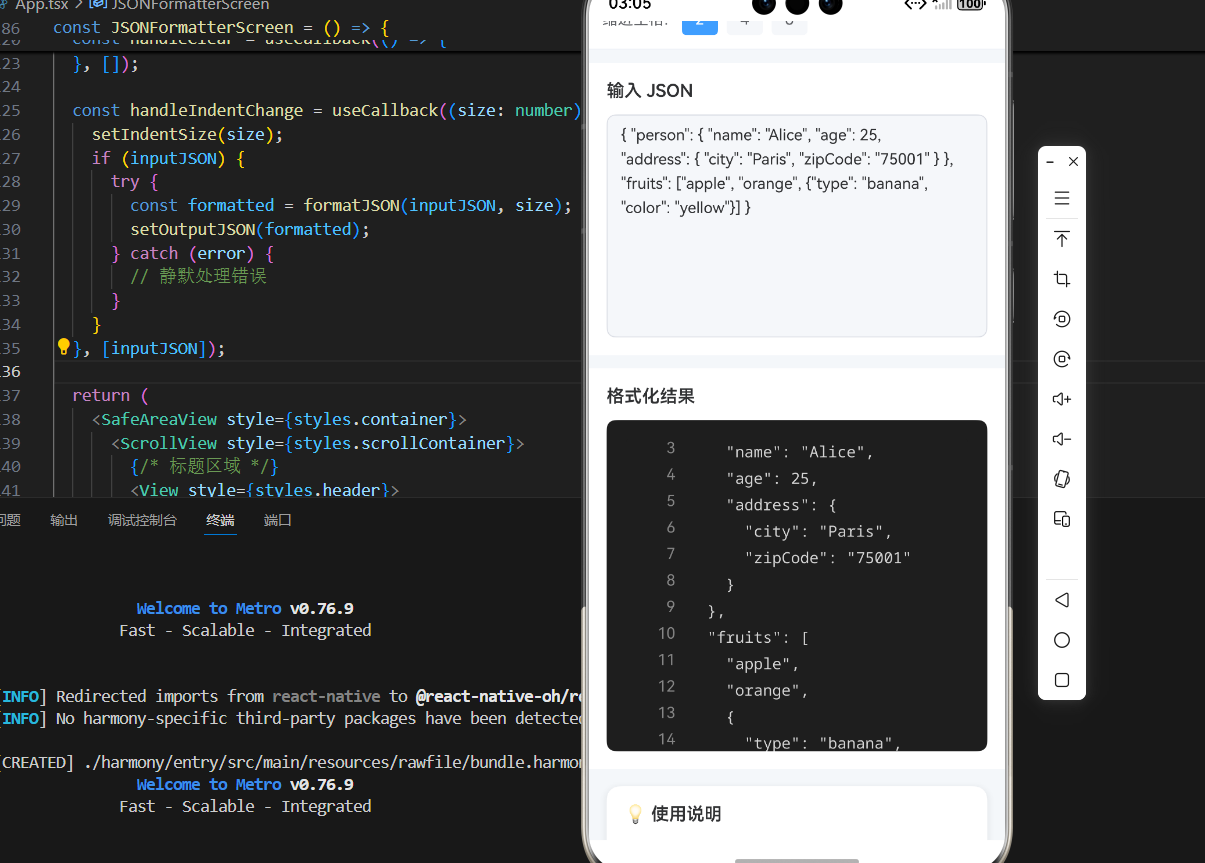Viewport: 1205px width, 863px height.
Task: Open the emulator toolbar hamburger menu
Action: [1062, 198]
